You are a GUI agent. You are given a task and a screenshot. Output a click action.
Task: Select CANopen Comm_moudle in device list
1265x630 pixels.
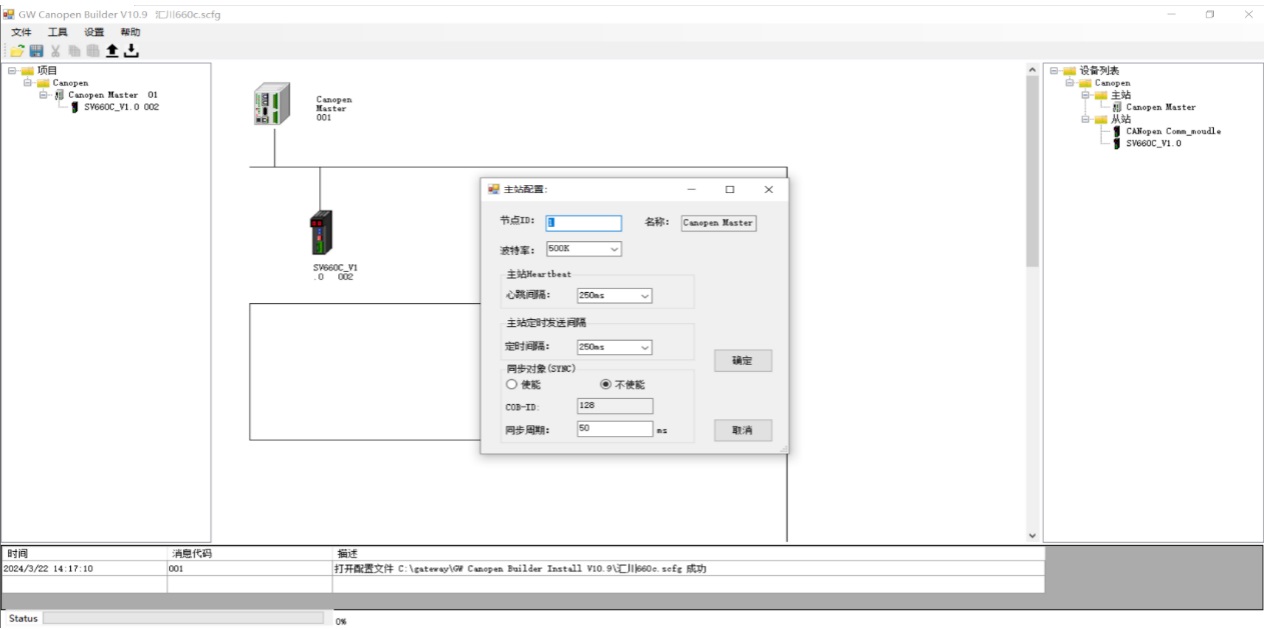[1172, 131]
